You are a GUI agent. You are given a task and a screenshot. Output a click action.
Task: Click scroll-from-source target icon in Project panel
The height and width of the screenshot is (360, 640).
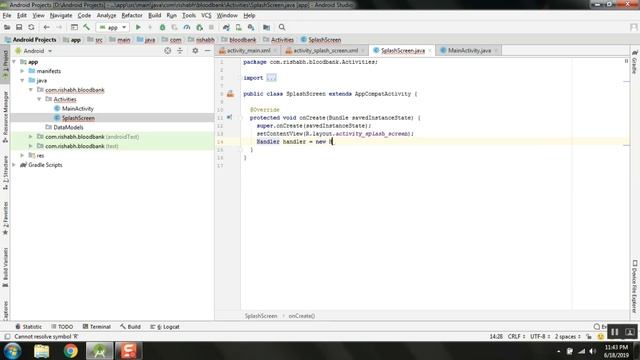(167, 51)
